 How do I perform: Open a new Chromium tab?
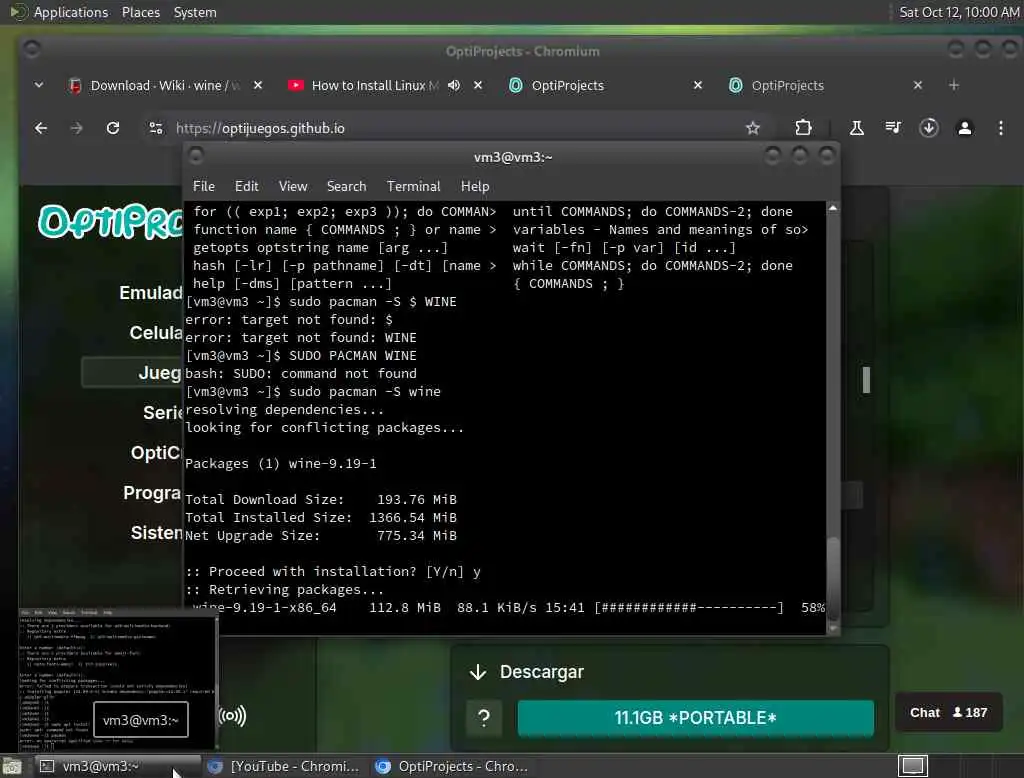pyautogui.click(x=953, y=86)
